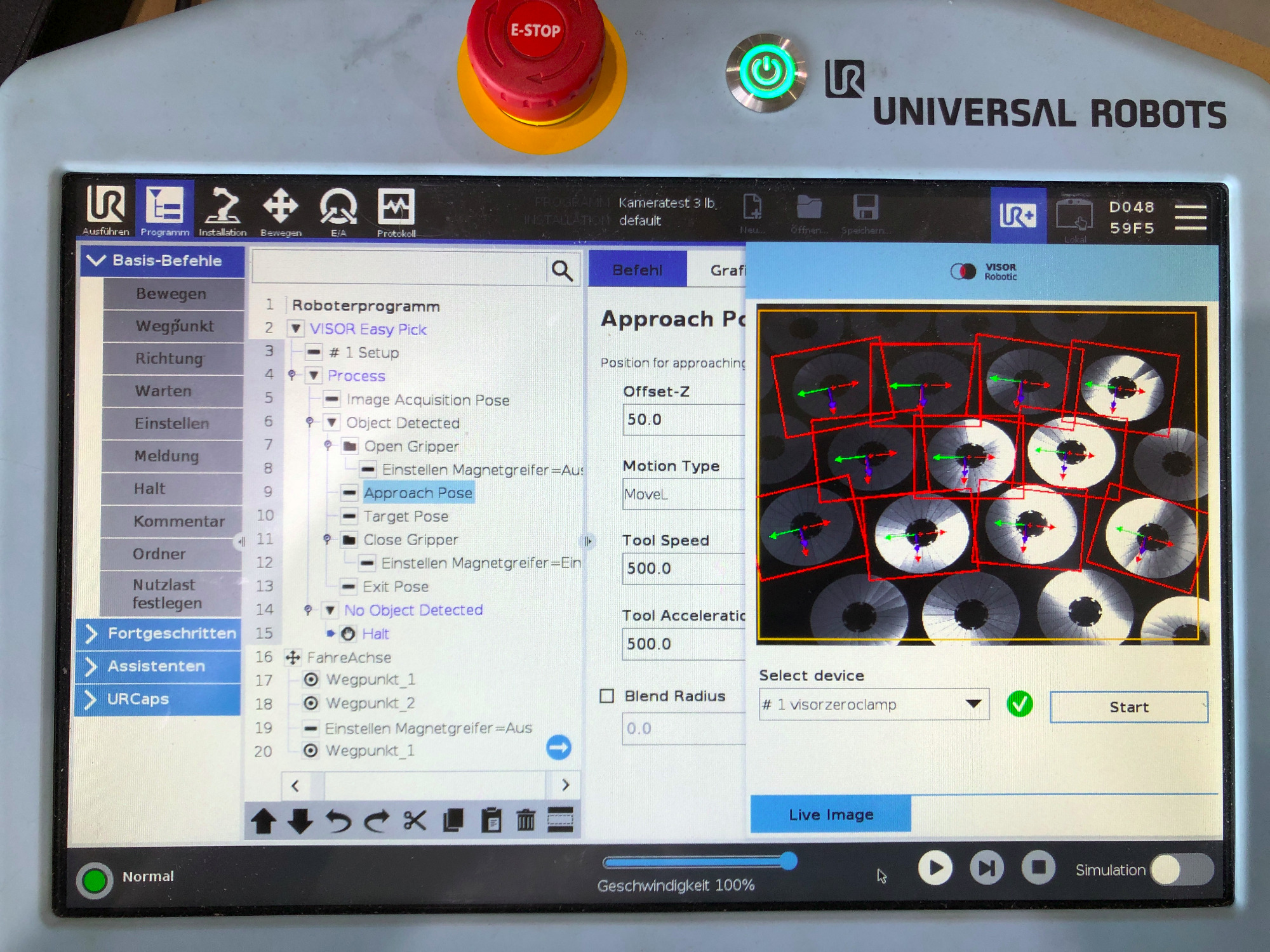
Task: Click the Offset-Z input field
Action: pos(684,420)
